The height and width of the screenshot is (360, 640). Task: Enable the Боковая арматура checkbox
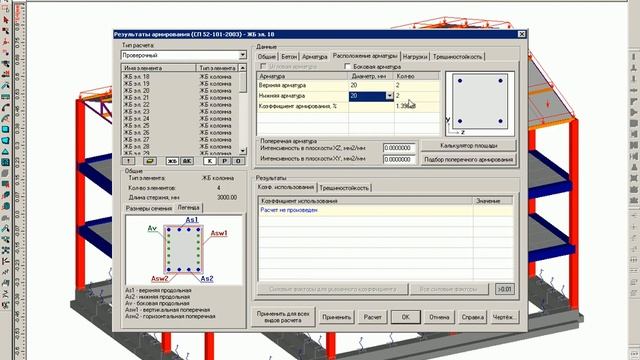pos(347,66)
